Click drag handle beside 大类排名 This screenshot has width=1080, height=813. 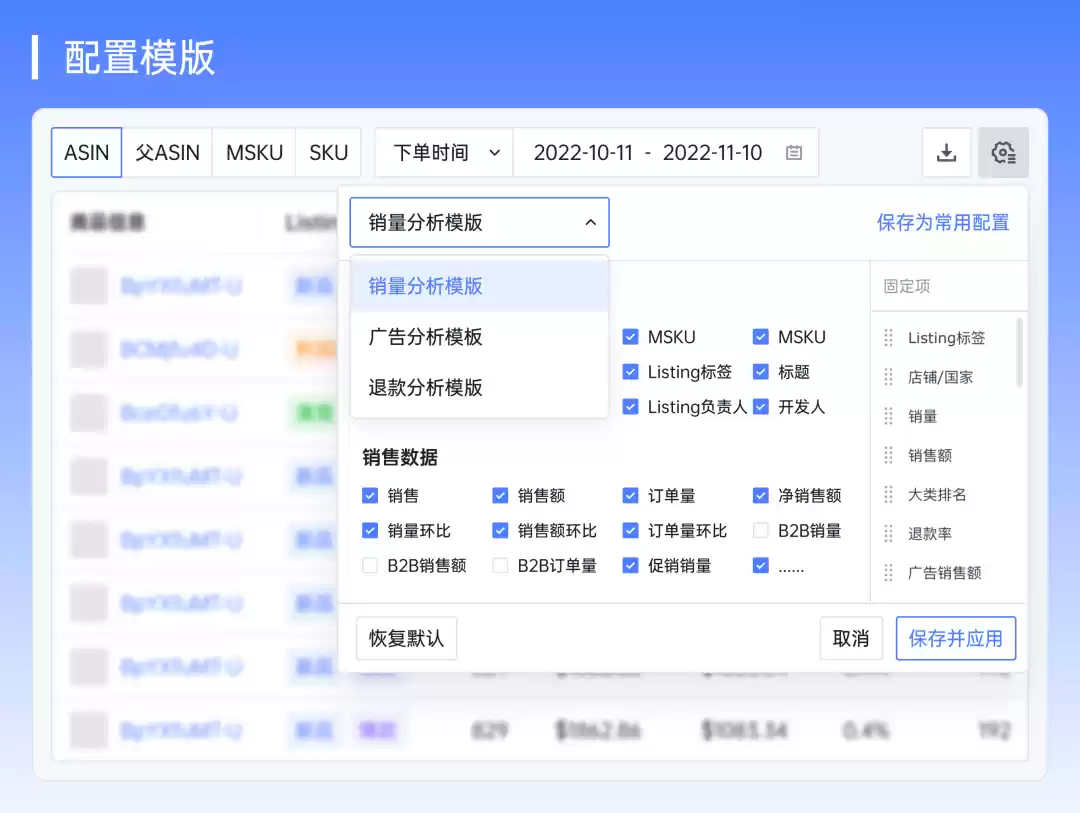pos(888,494)
